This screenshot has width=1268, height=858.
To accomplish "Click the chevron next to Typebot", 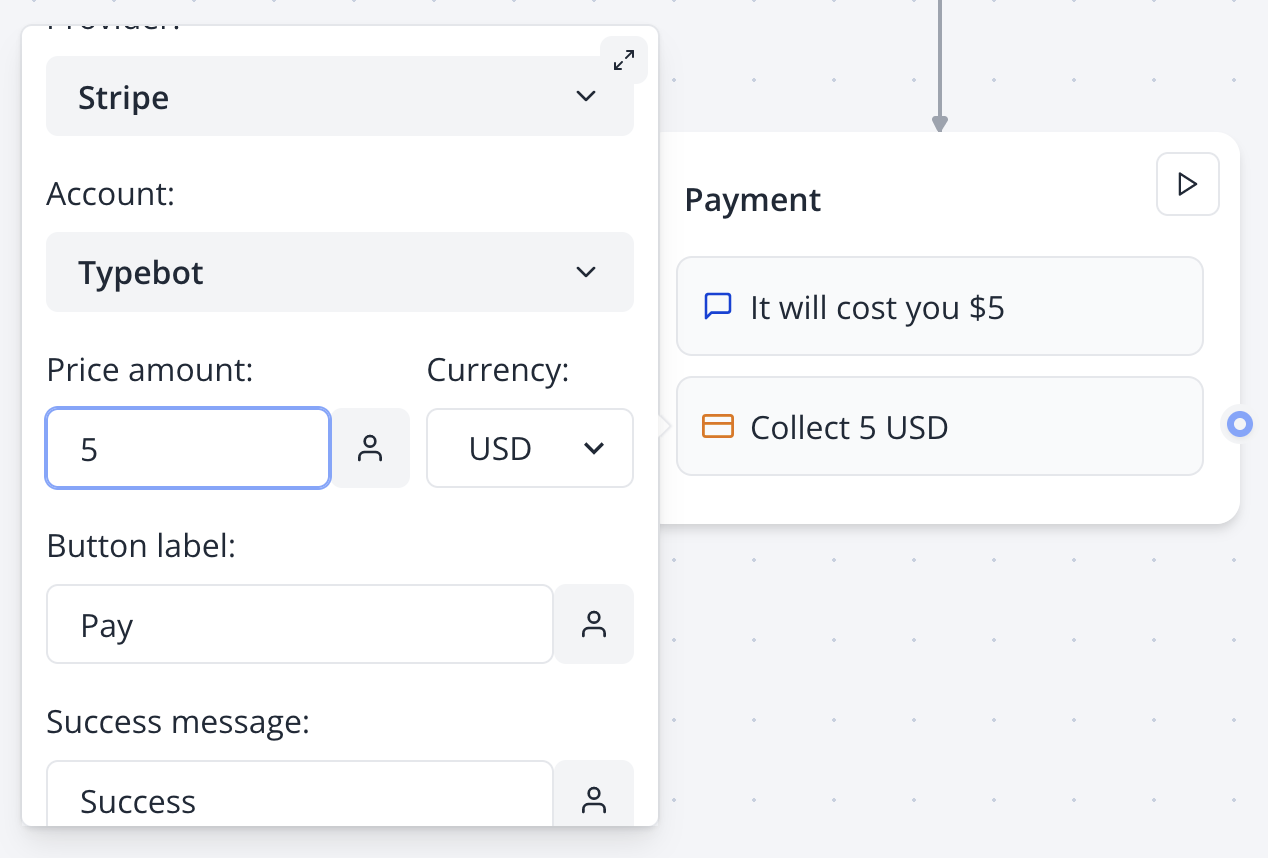I will click(x=586, y=272).
